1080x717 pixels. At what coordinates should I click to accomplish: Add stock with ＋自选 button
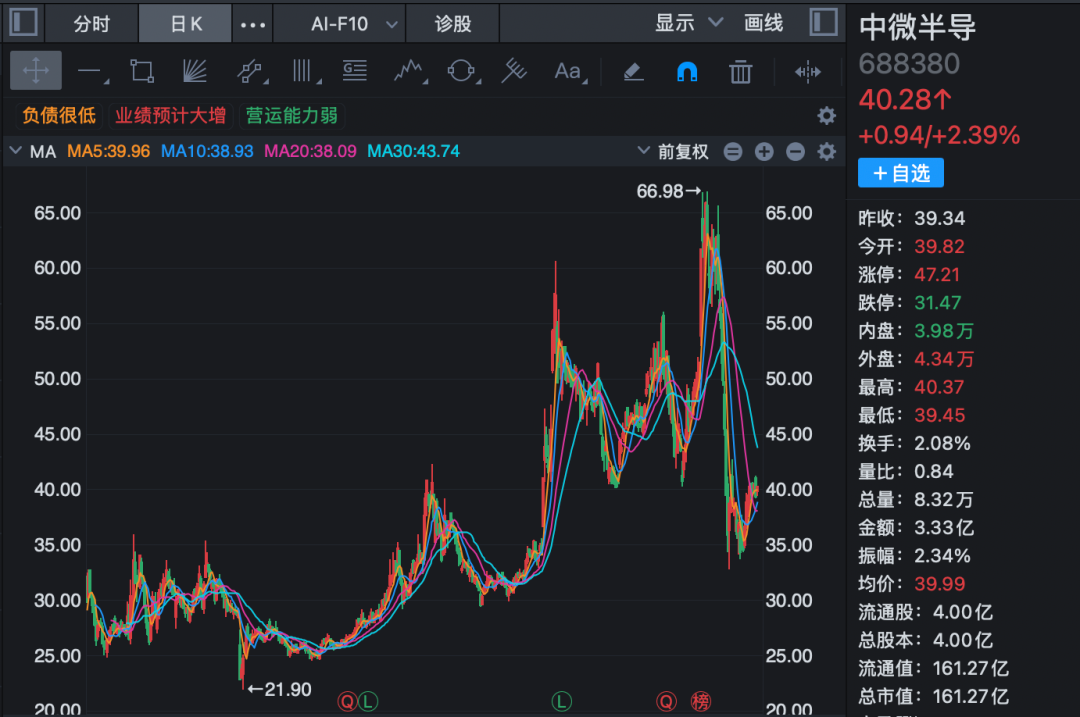901,173
